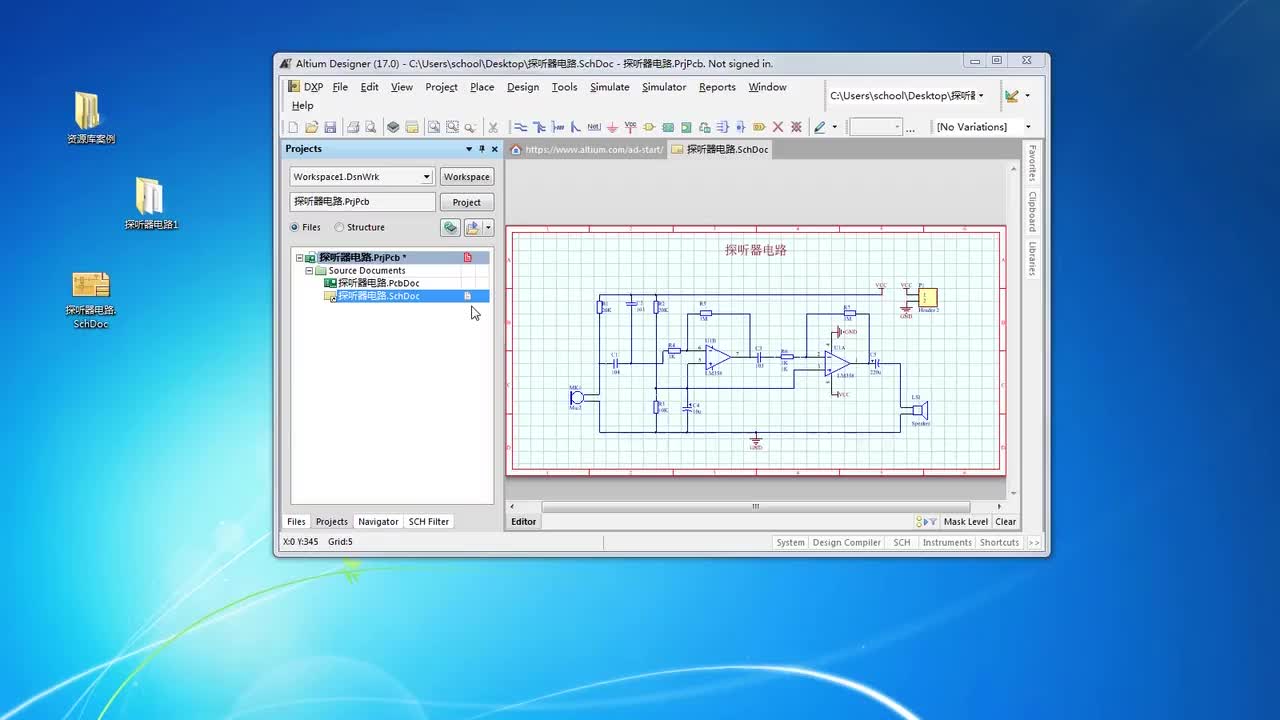Place a VCC power port

tap(630, 127)
